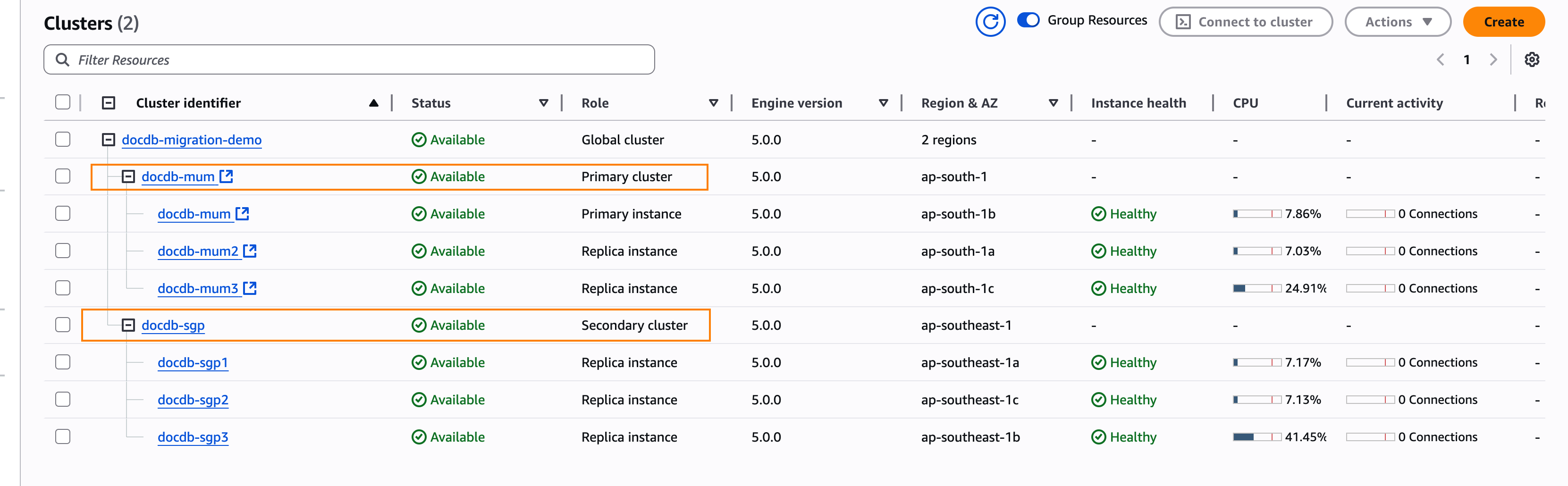Open the Status column filter menu

pyautogui.click(x=544, y=103)
